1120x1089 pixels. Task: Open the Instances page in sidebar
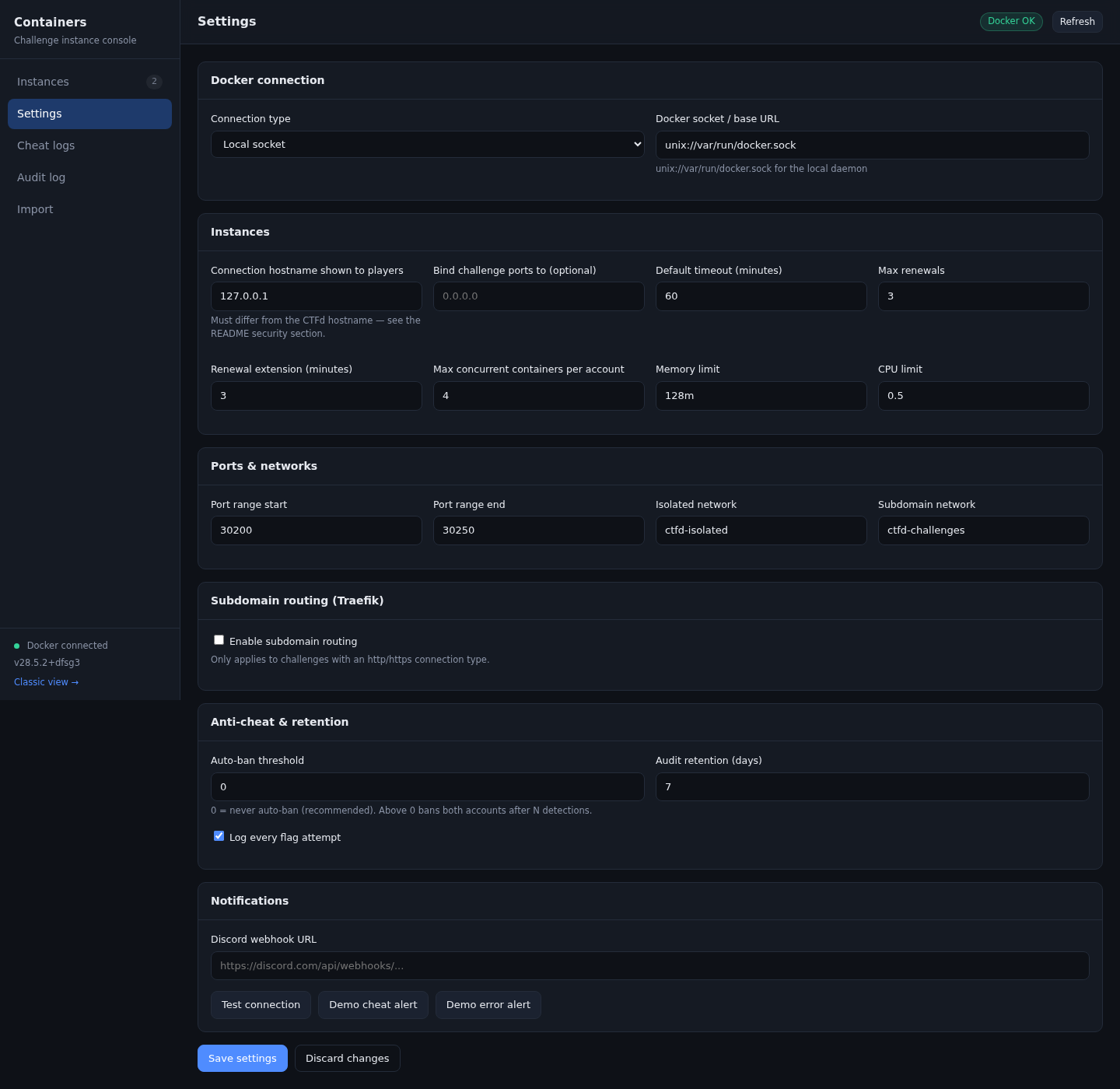[x=89, y=82]
